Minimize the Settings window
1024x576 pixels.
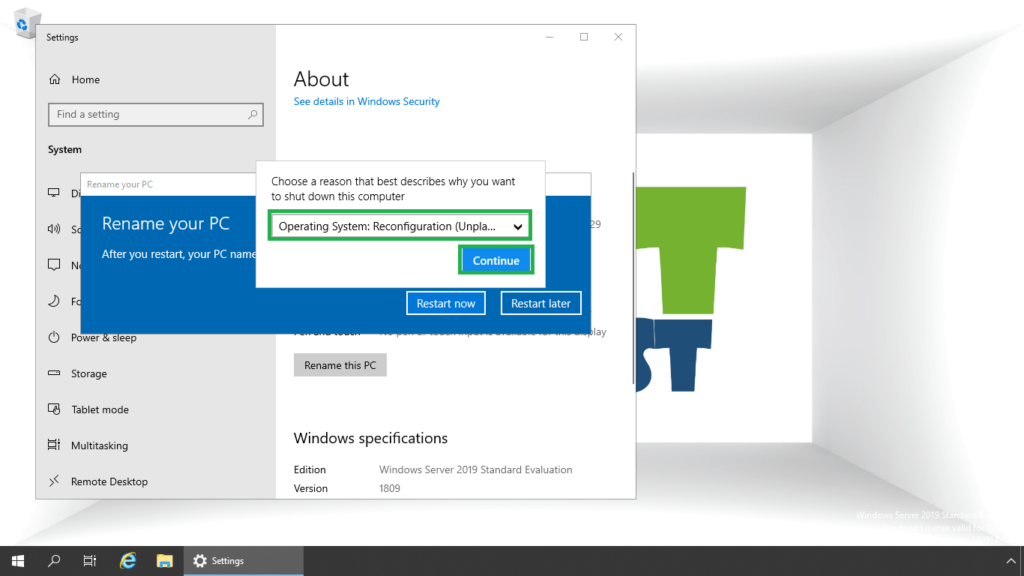pos(549,37)
